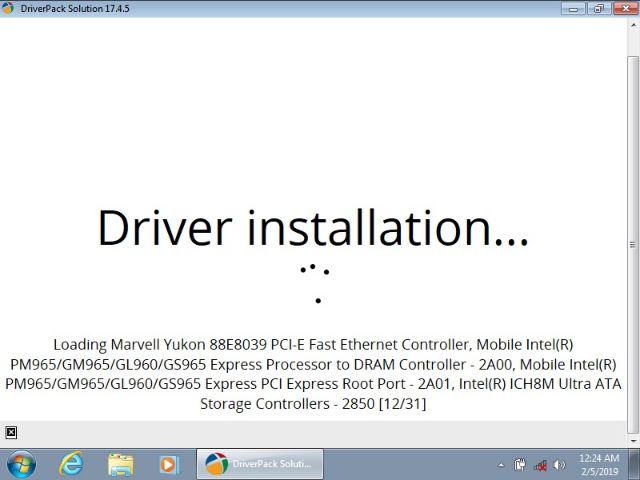Open Internet Explorer from the taskbar
The height and width of the screenshot is (480, 640).
pyautogui.click(x=71, y=464)
